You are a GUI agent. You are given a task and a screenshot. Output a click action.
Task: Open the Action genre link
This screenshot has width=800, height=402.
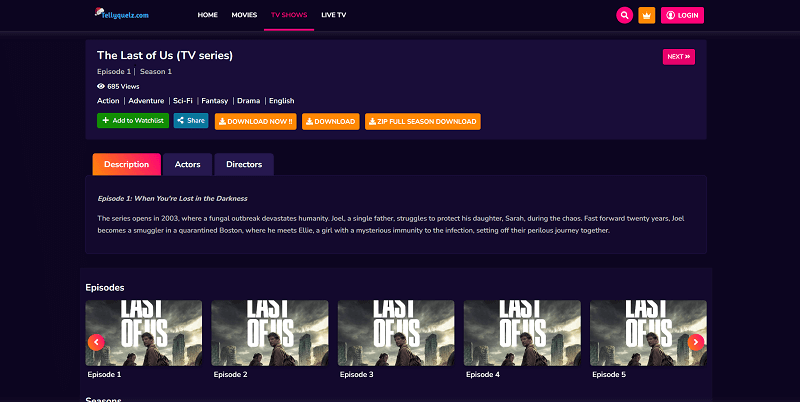click(x=108, y=100)
